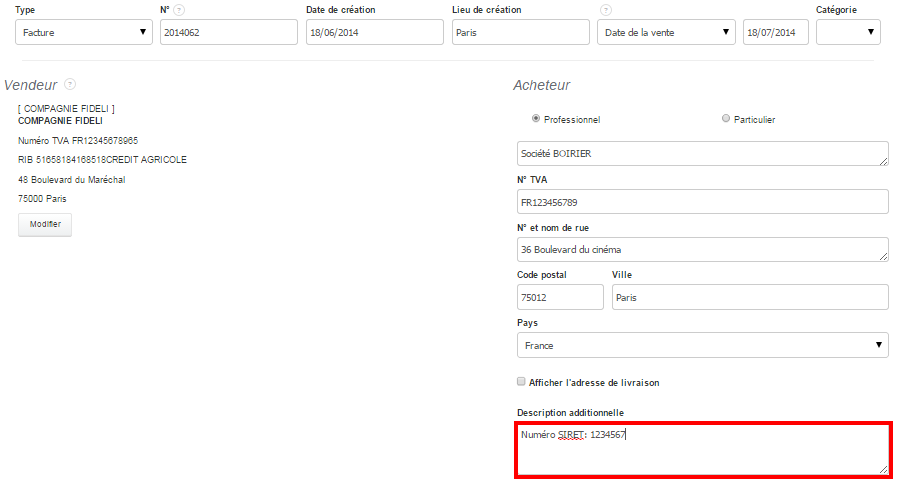Focus the buyer name field Société BOIRIER

click(x=703, y=153)
